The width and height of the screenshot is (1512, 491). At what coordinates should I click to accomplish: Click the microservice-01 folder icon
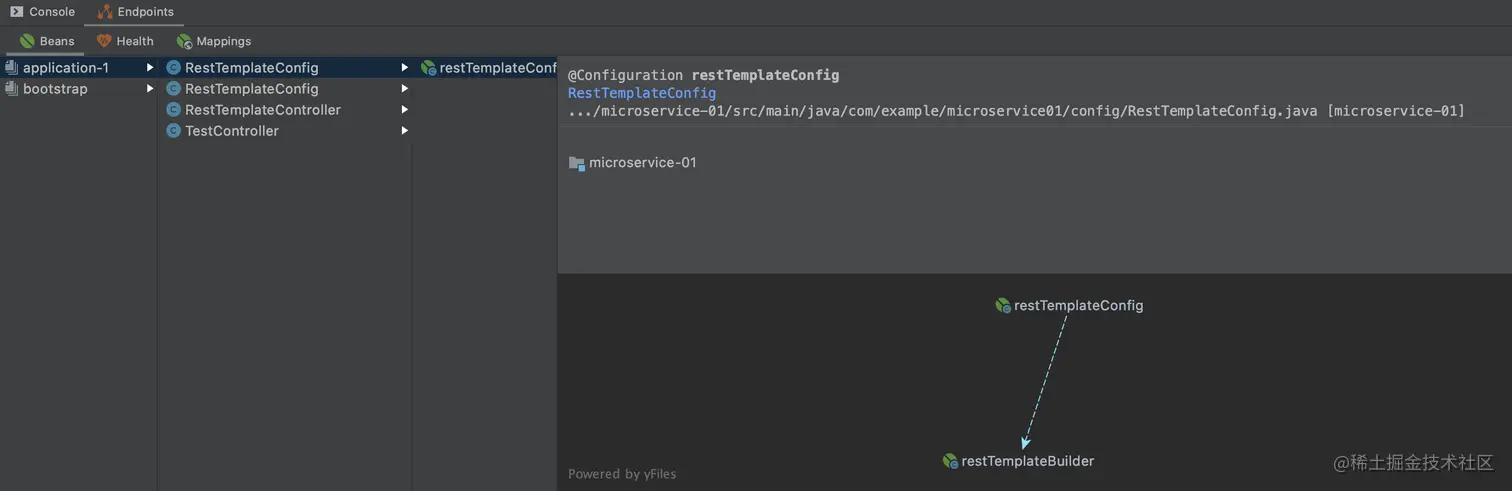point(576,163)
